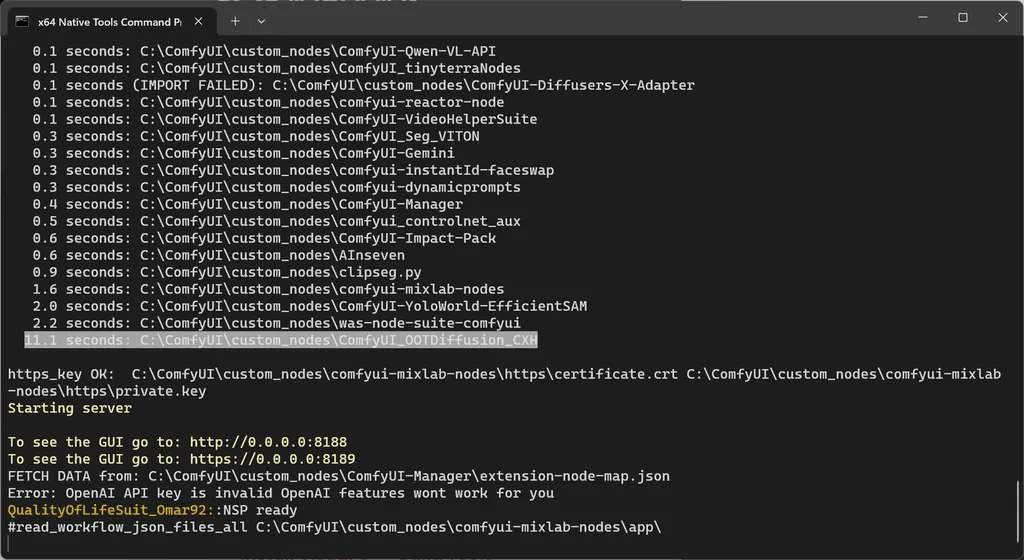Click the https_key OK certificate line
The image size is (1024, 560).
[x=504, y=382]
